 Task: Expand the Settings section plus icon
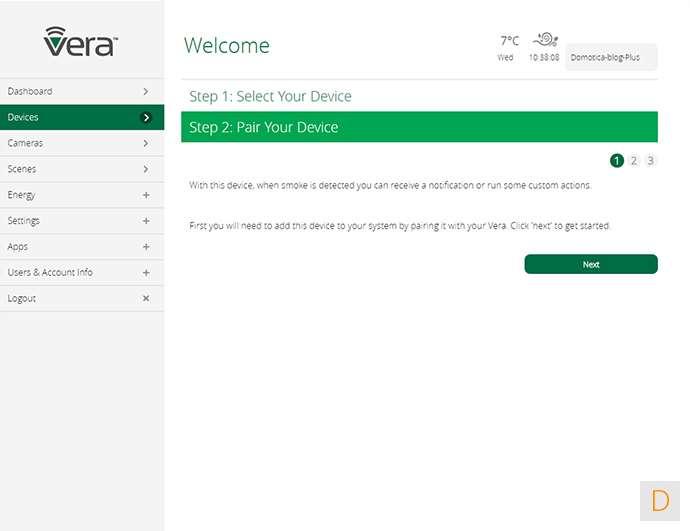146,221
